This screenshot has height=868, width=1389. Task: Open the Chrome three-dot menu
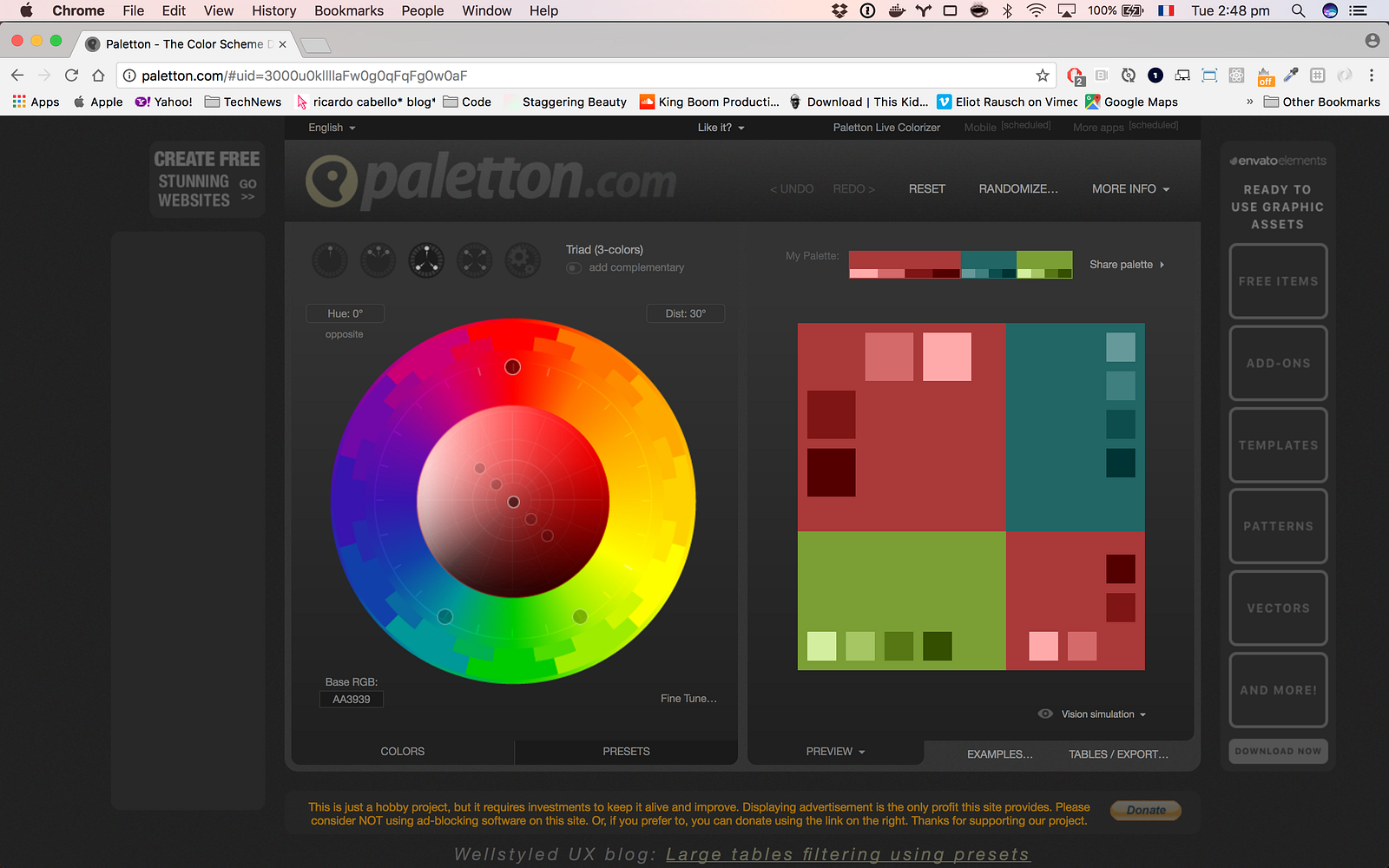point(1372,76)
